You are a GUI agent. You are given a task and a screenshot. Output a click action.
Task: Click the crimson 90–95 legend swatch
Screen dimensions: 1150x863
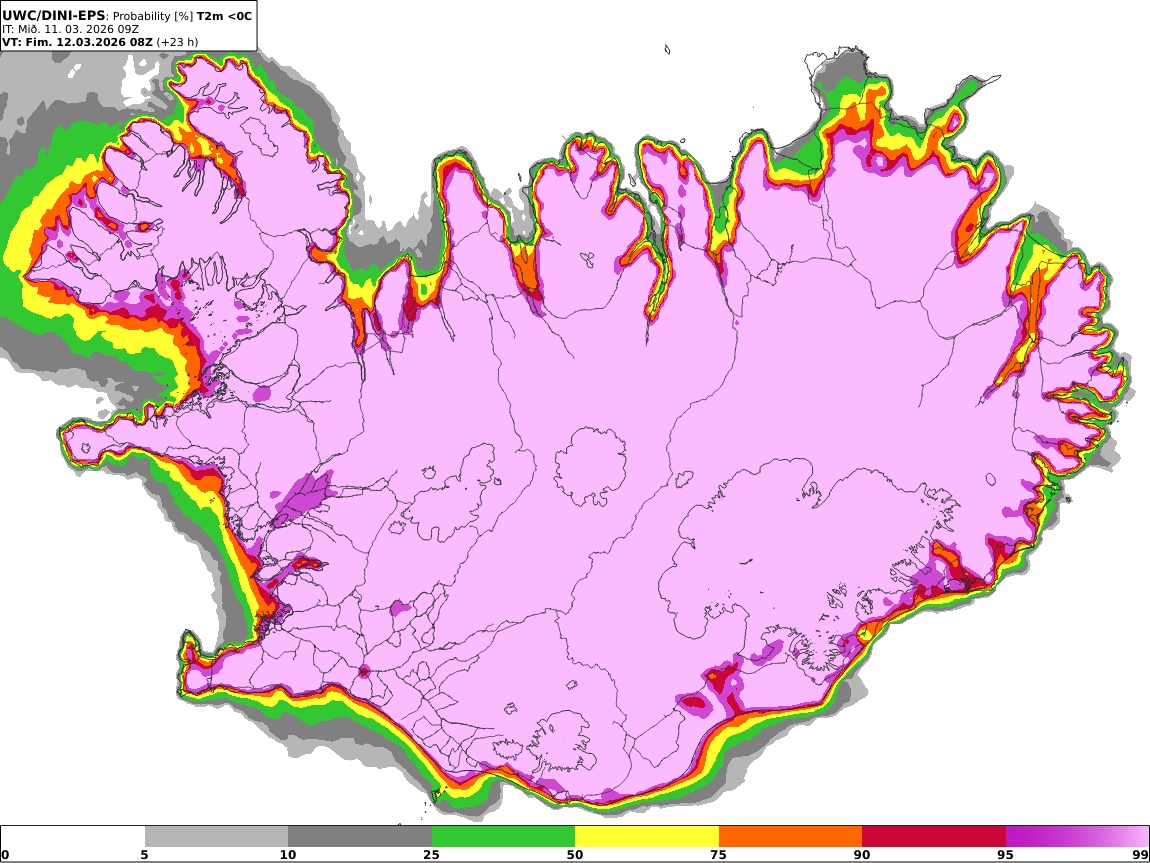click(x=934, y=836)
